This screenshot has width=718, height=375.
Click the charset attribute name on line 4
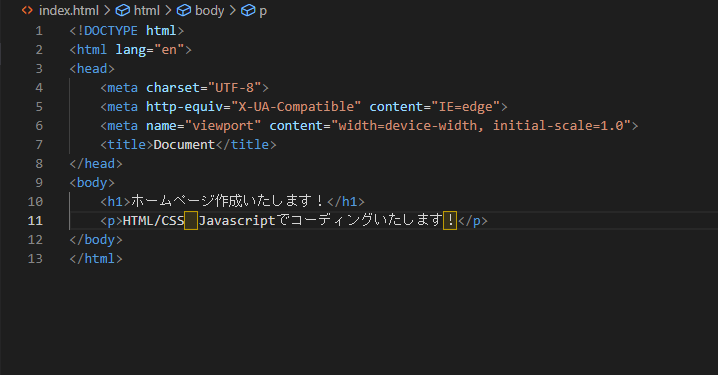click(x=173, y=87)
